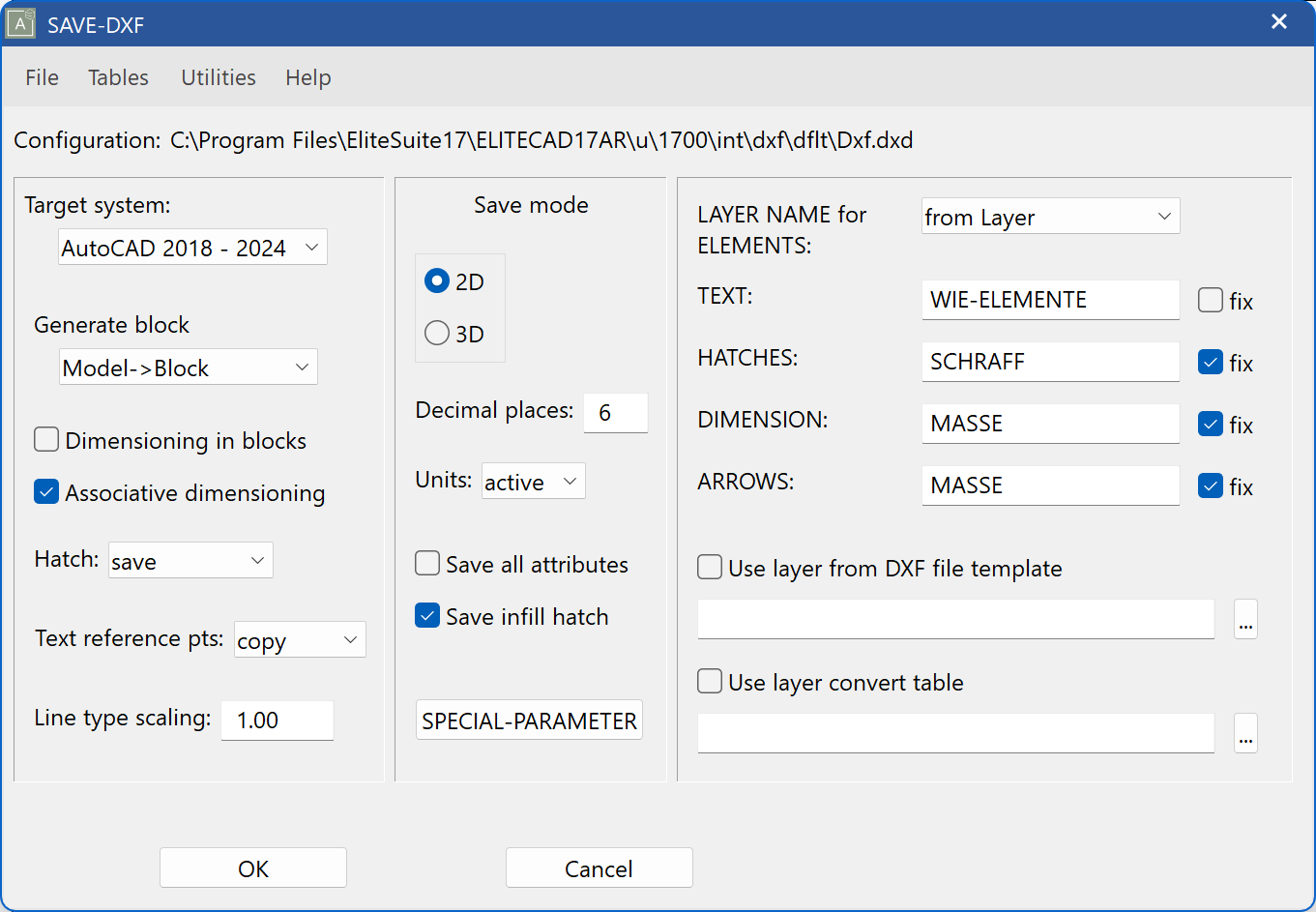Uncheck fix next to HATCHES
Viewport: 1316px width, 912px height.
click(1211, 362)
